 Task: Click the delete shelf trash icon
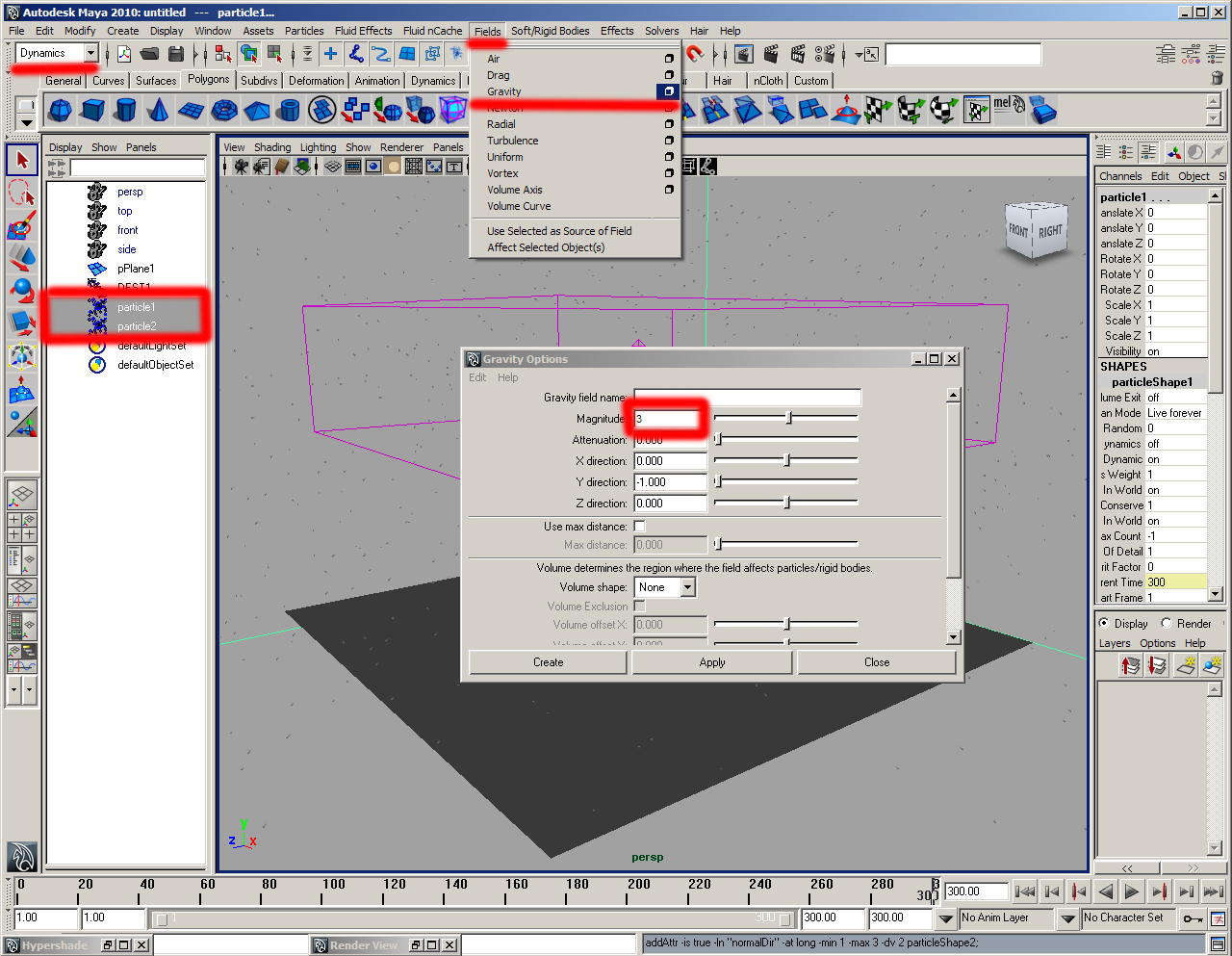click(x=1216, y=80)
